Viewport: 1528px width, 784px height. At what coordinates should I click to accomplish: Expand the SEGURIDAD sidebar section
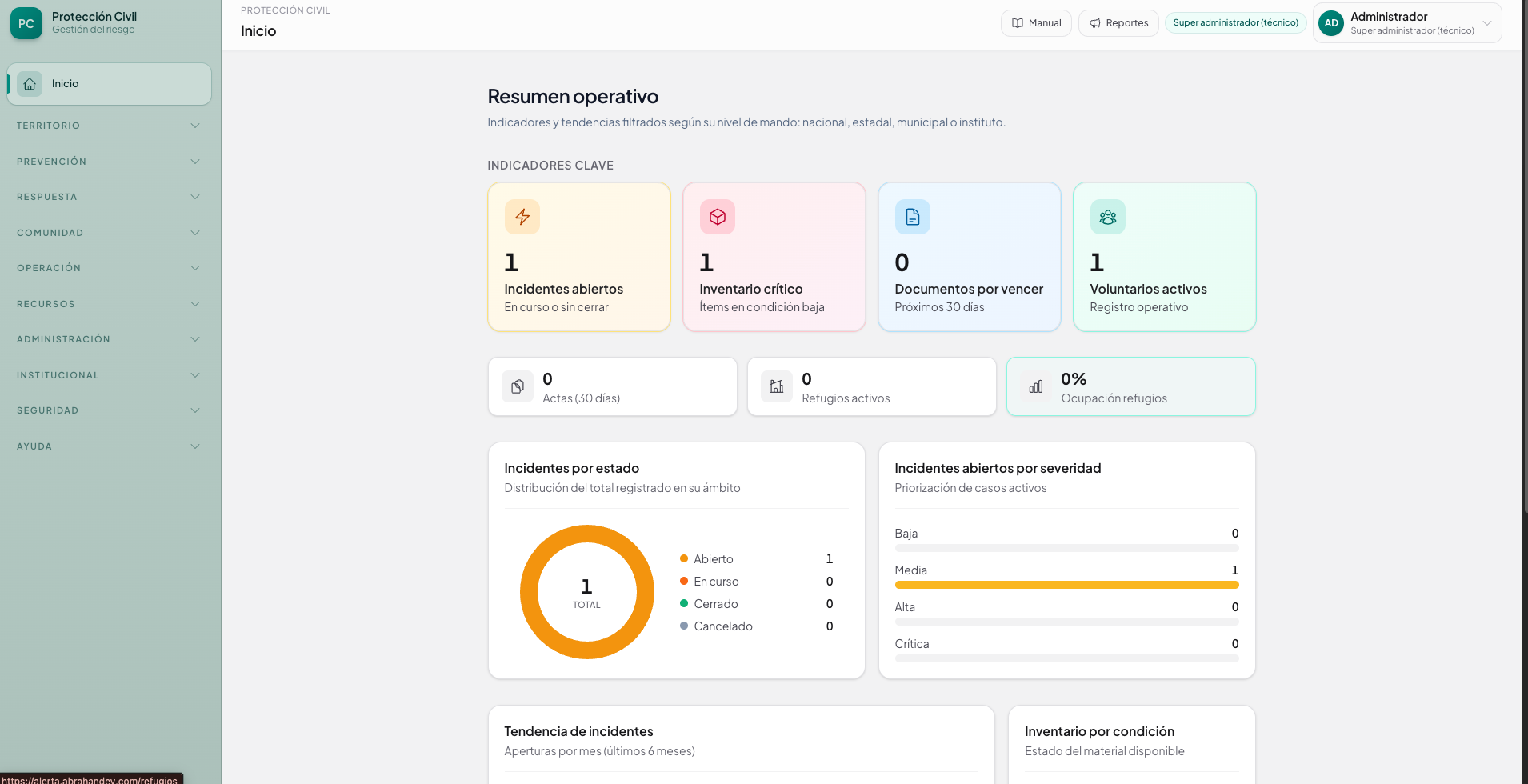point(109,410)
